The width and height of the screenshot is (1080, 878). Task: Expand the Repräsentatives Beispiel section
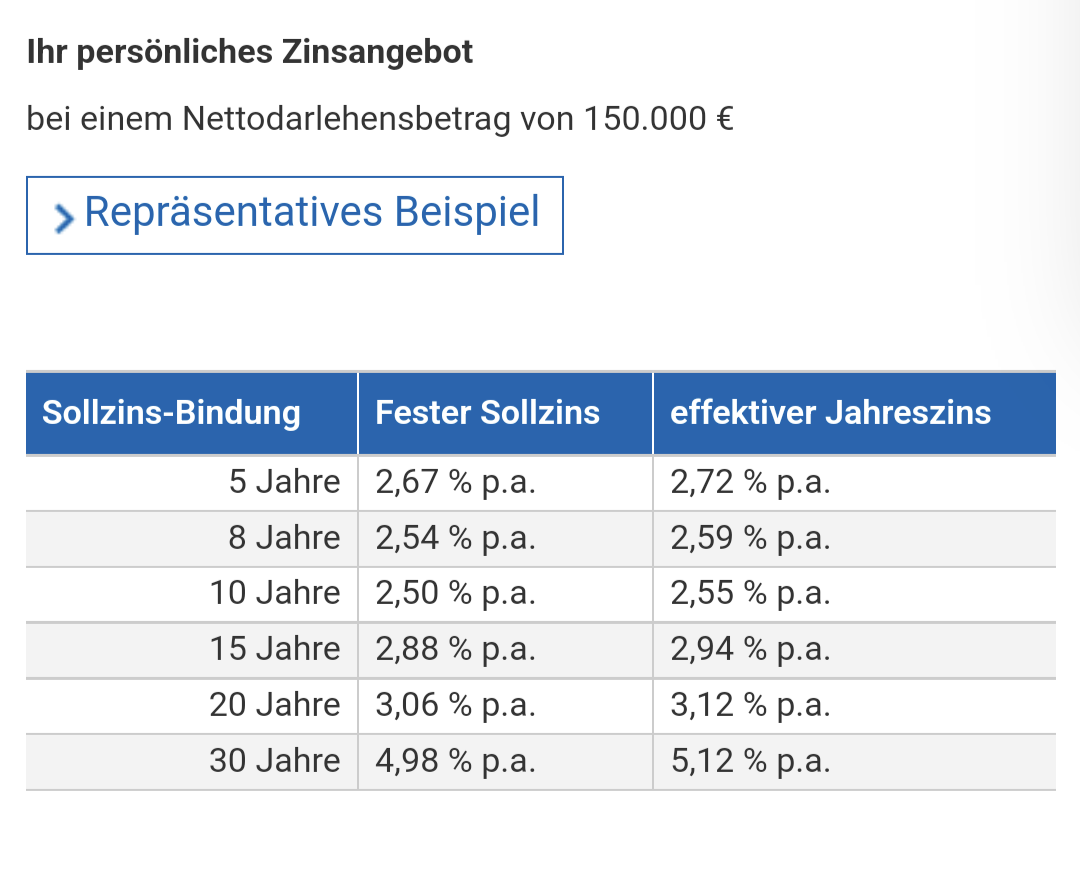[311, 213]
